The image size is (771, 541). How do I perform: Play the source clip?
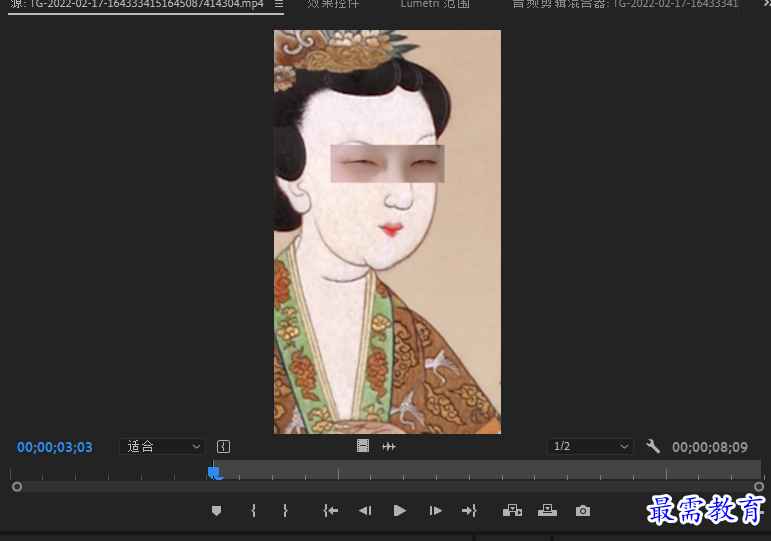[400, 511]
